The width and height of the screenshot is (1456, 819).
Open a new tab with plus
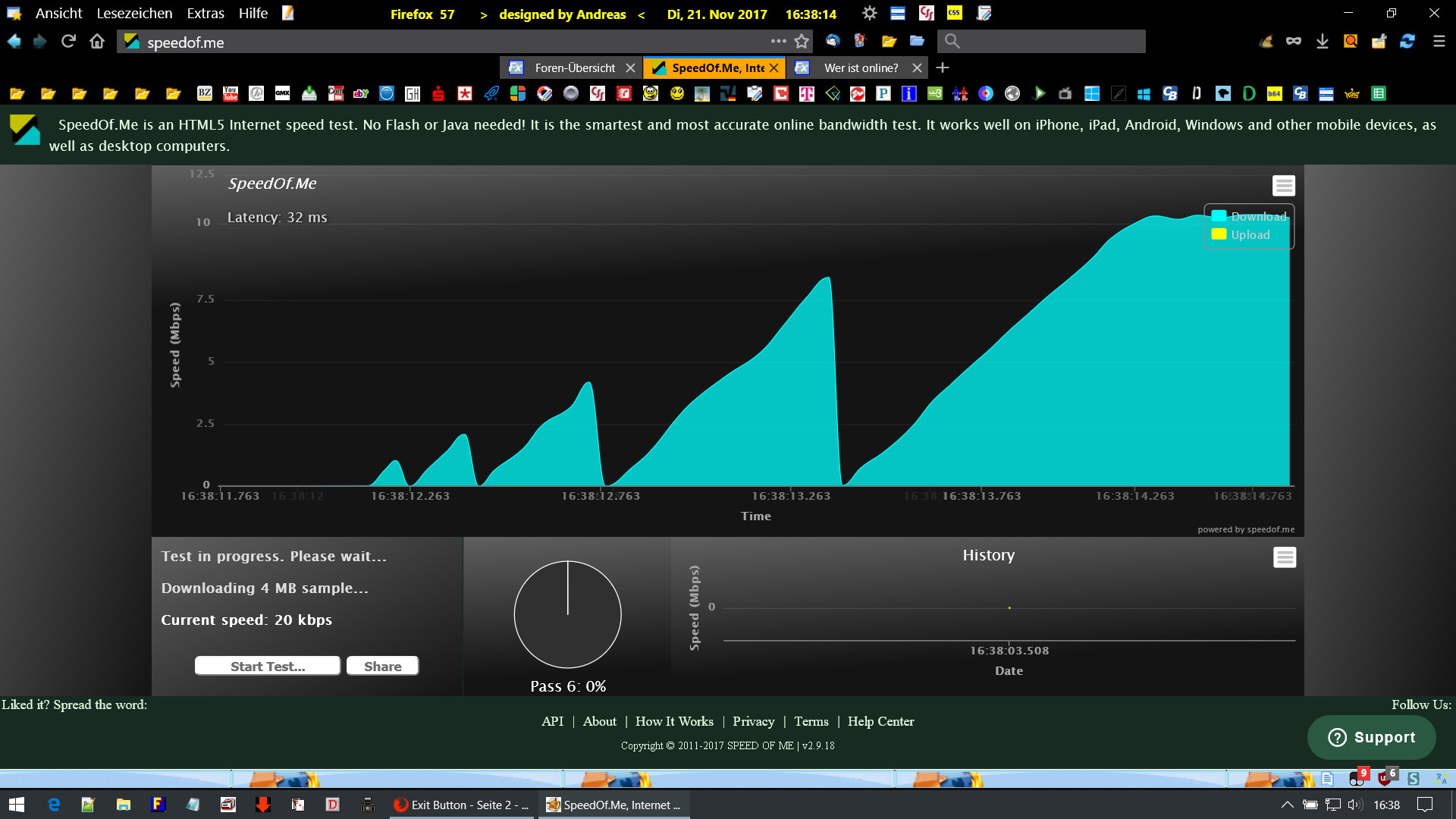(x=943, y=67)
